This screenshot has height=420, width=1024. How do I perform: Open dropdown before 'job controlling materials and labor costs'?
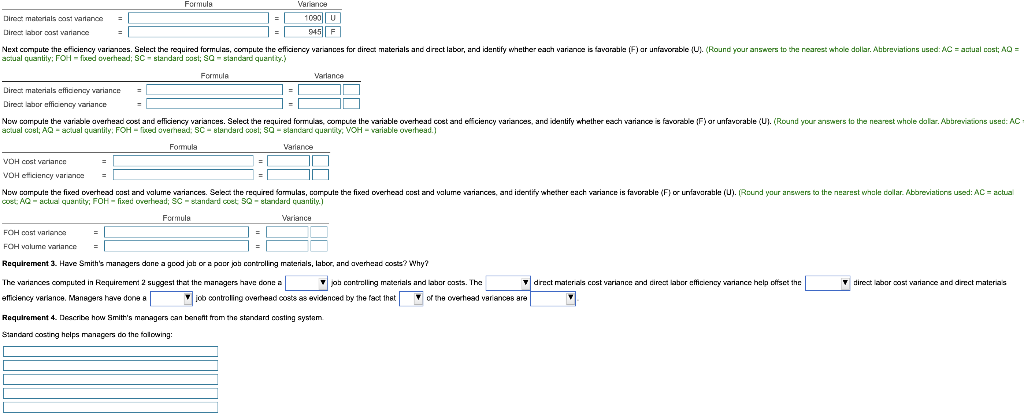[307, 283]
